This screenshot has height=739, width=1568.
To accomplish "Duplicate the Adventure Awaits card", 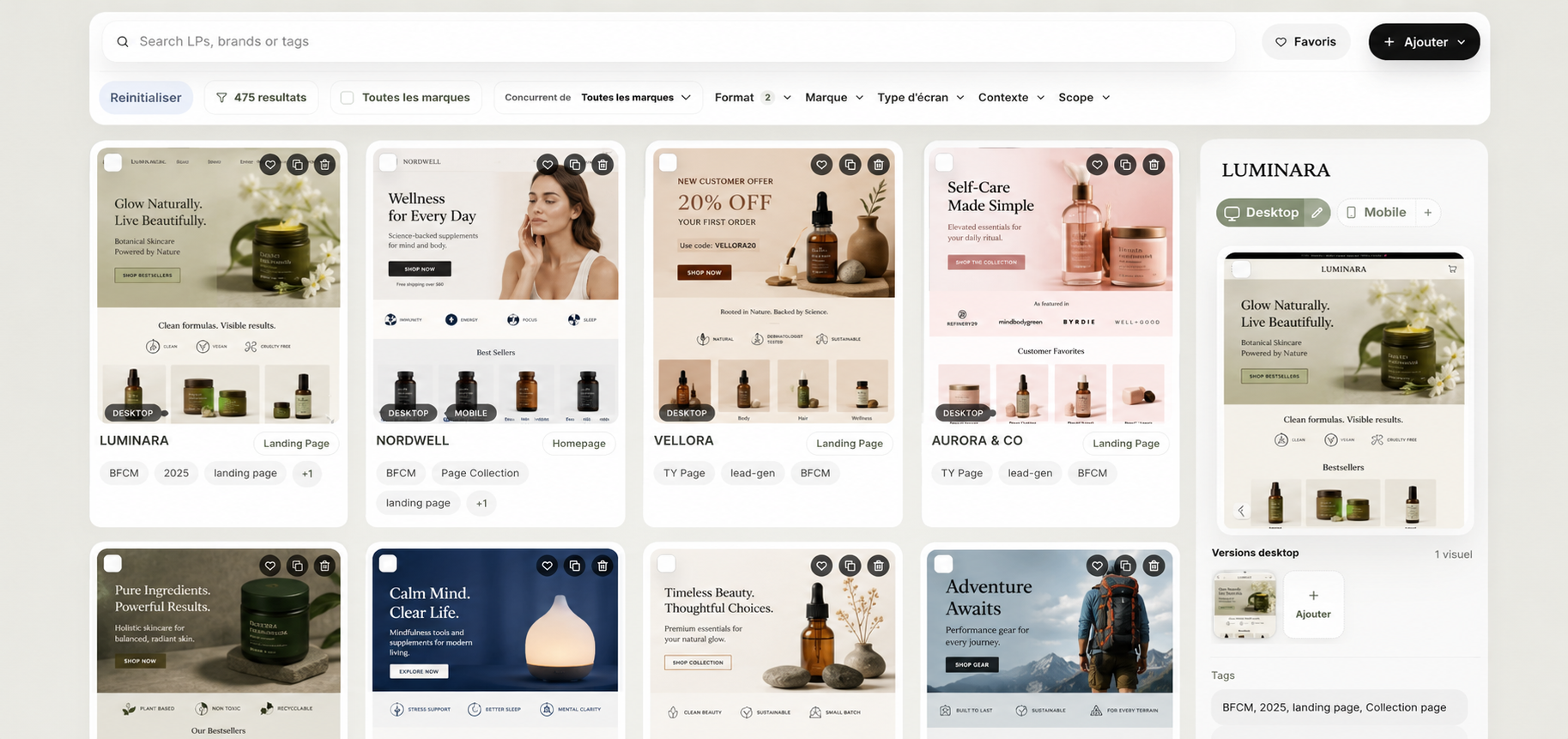I will click(x=1125, y=566).
